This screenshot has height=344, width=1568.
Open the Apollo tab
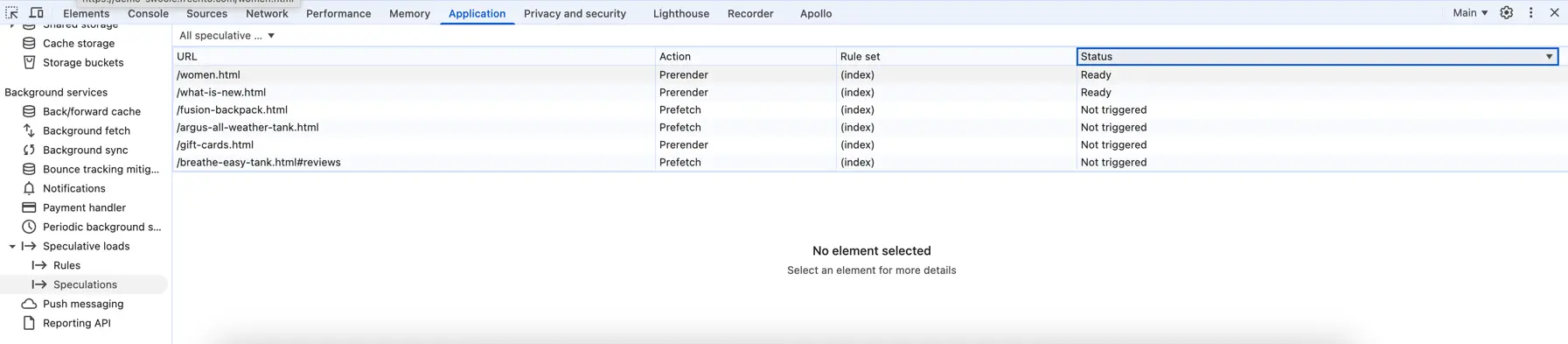click(815, 13)
